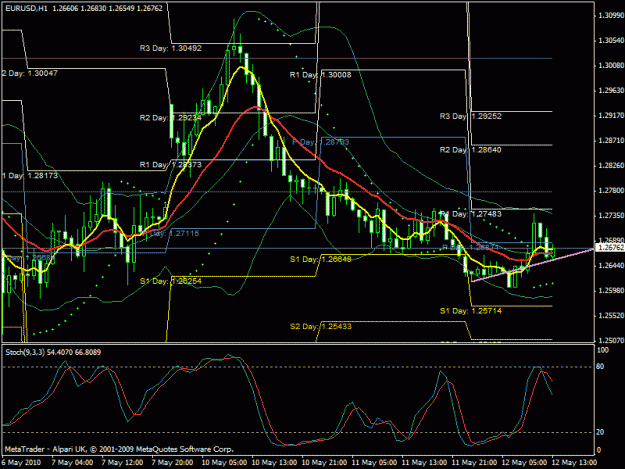The image size is (625, 469).
Task: Click the 1.27350 price axis value
Action: [x=611, y=216]
